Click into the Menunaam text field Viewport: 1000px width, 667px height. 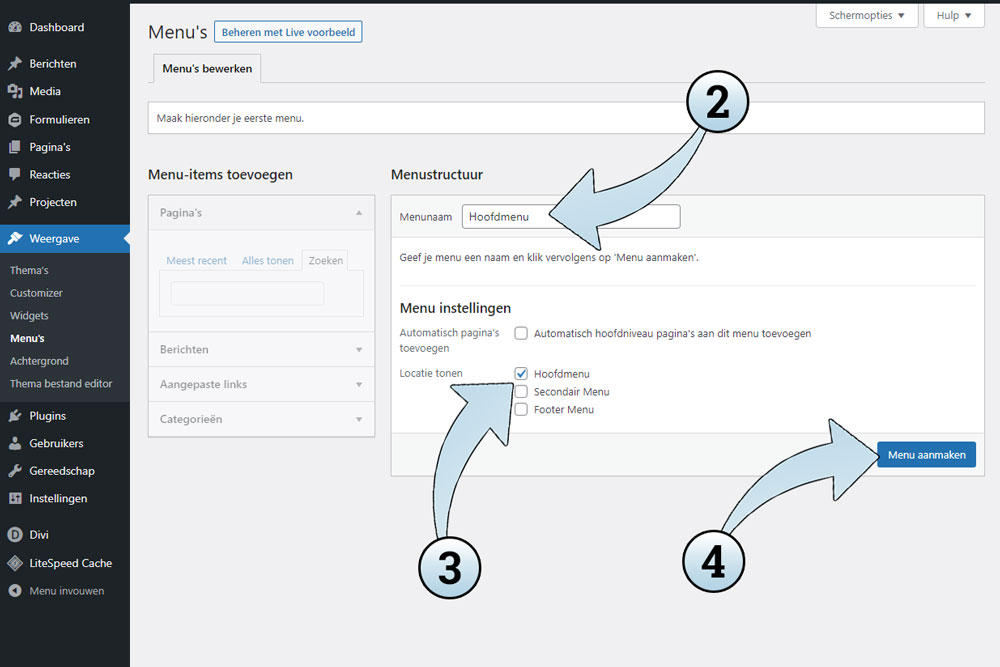coord(570,216)
